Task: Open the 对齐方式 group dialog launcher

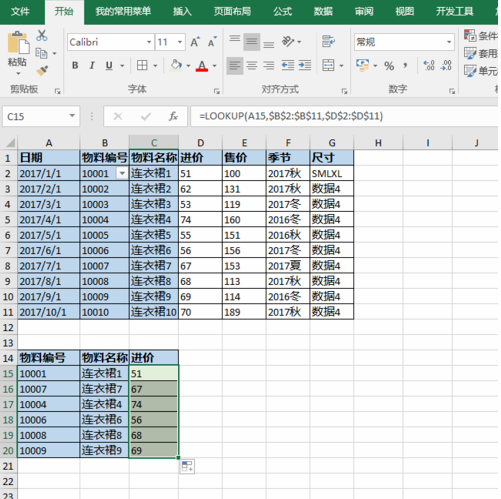Action: pyautogui.click(x=344, y=91)
